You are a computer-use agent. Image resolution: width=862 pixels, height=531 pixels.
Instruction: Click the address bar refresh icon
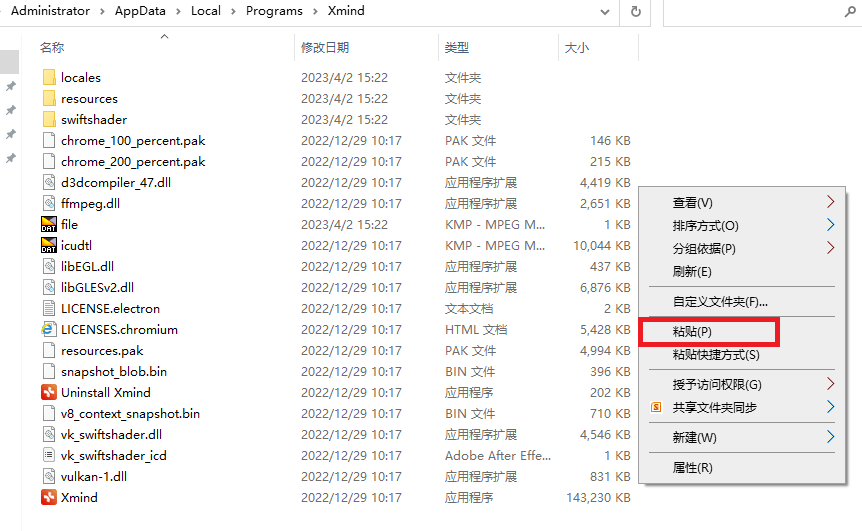pyautogui.click(x=636, y=12)
